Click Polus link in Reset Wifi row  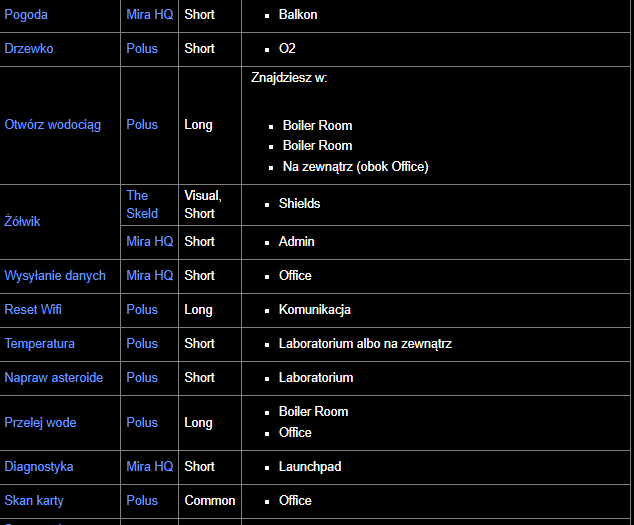(142, 309)
